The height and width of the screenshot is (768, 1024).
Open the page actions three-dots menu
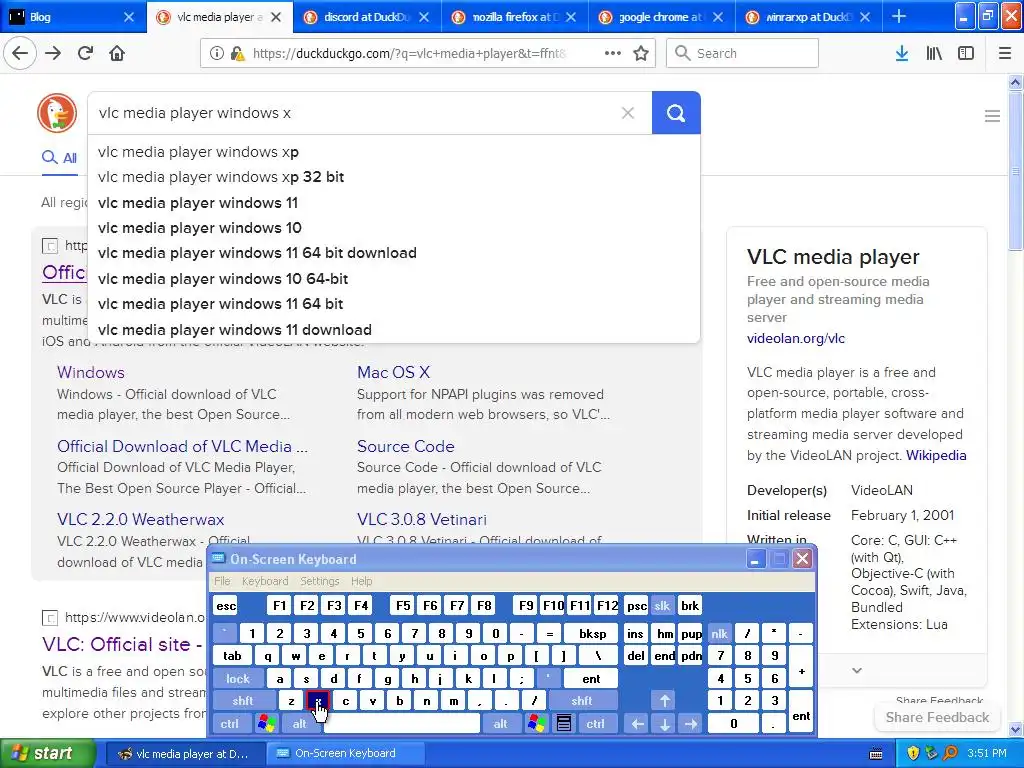point(613,53)
